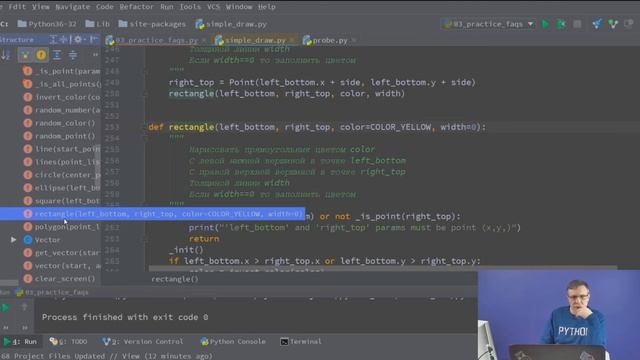Open the Run menu
This screenshot has height=360, width=640.
coord(167,7)
